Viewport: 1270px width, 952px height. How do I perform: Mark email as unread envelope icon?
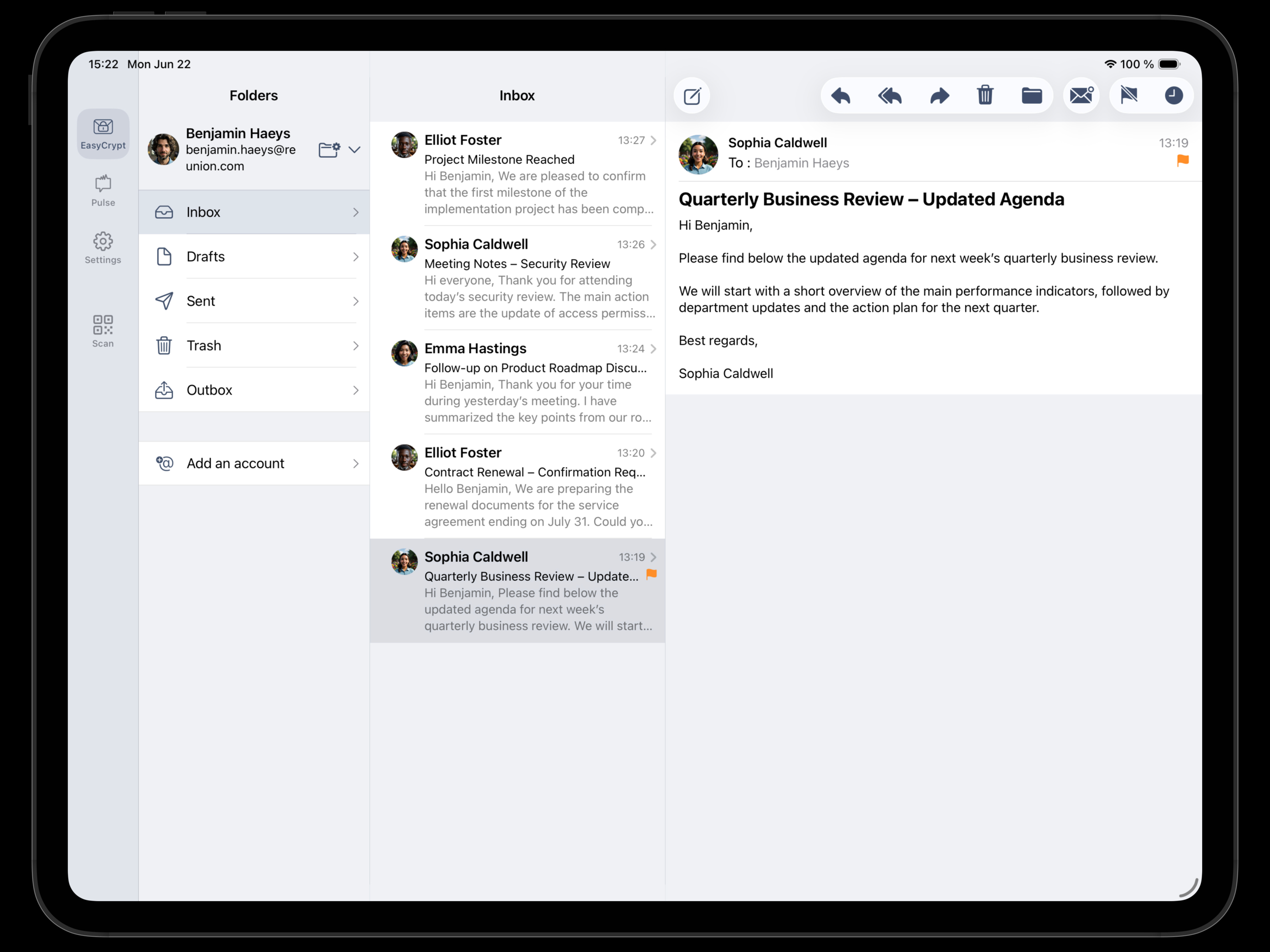(1082, 95)
